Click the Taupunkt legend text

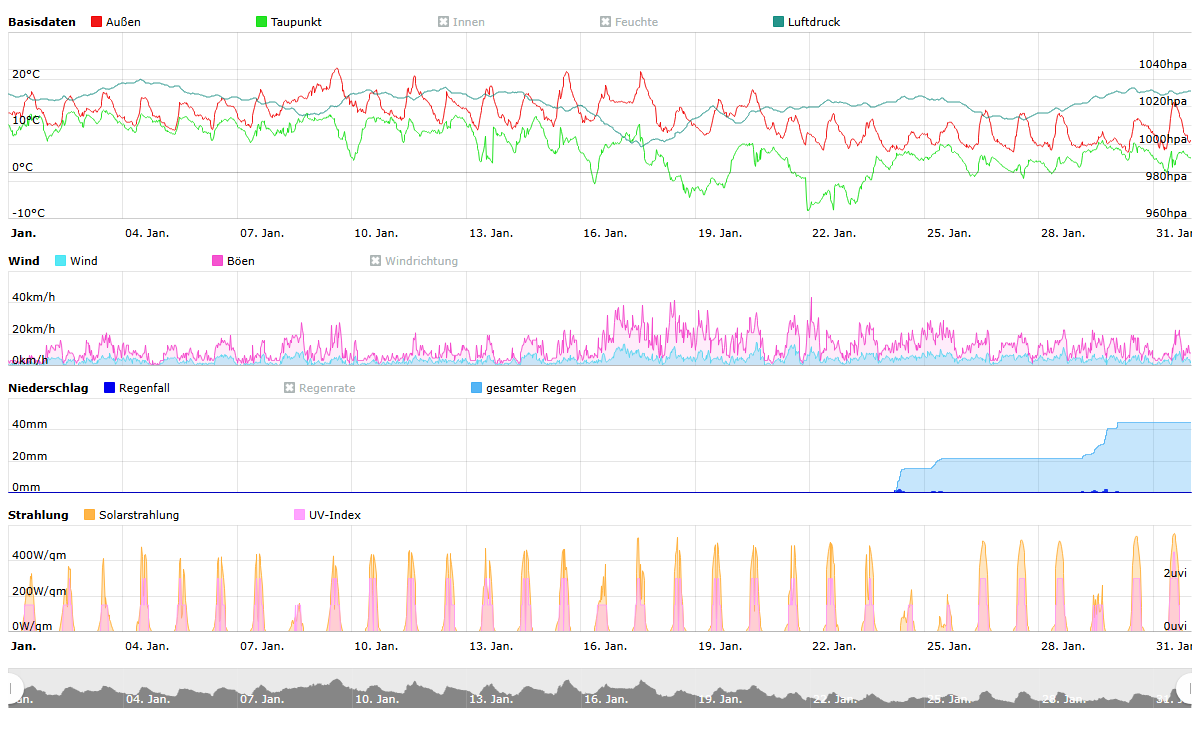(296, 22)
